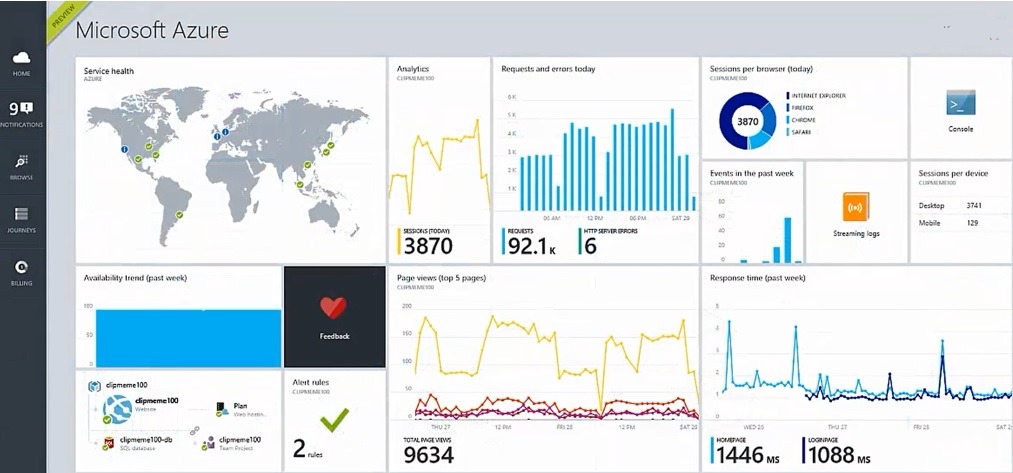Viewport: 1013px width, 473px height.
Task: Click the Internet Explorer legend swatch
Action: (x=788, y=96)
